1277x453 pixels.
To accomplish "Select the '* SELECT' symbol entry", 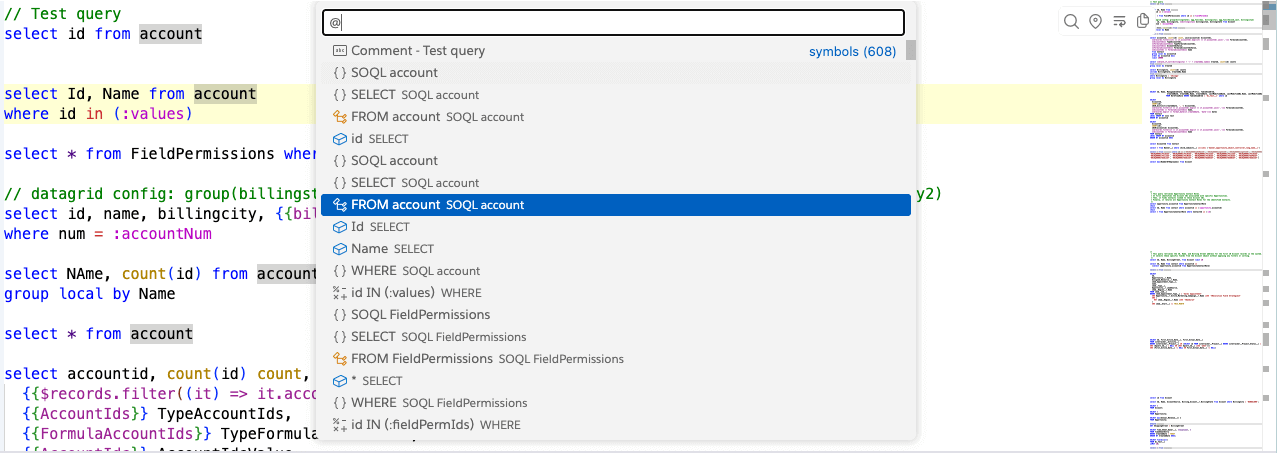I will (x=376, y=381).
